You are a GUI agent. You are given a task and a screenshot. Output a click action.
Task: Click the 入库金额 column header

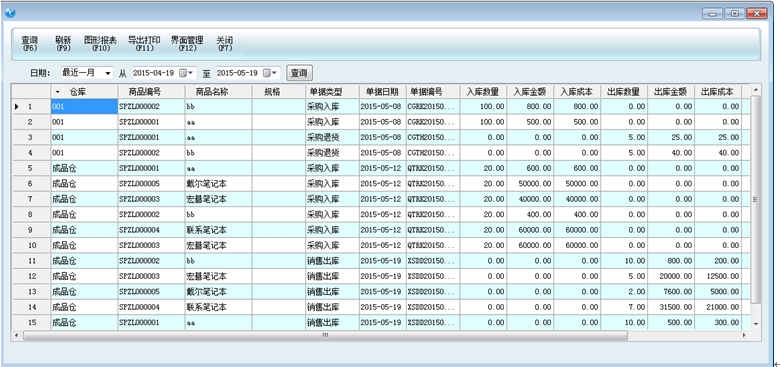tap(530, 92)
